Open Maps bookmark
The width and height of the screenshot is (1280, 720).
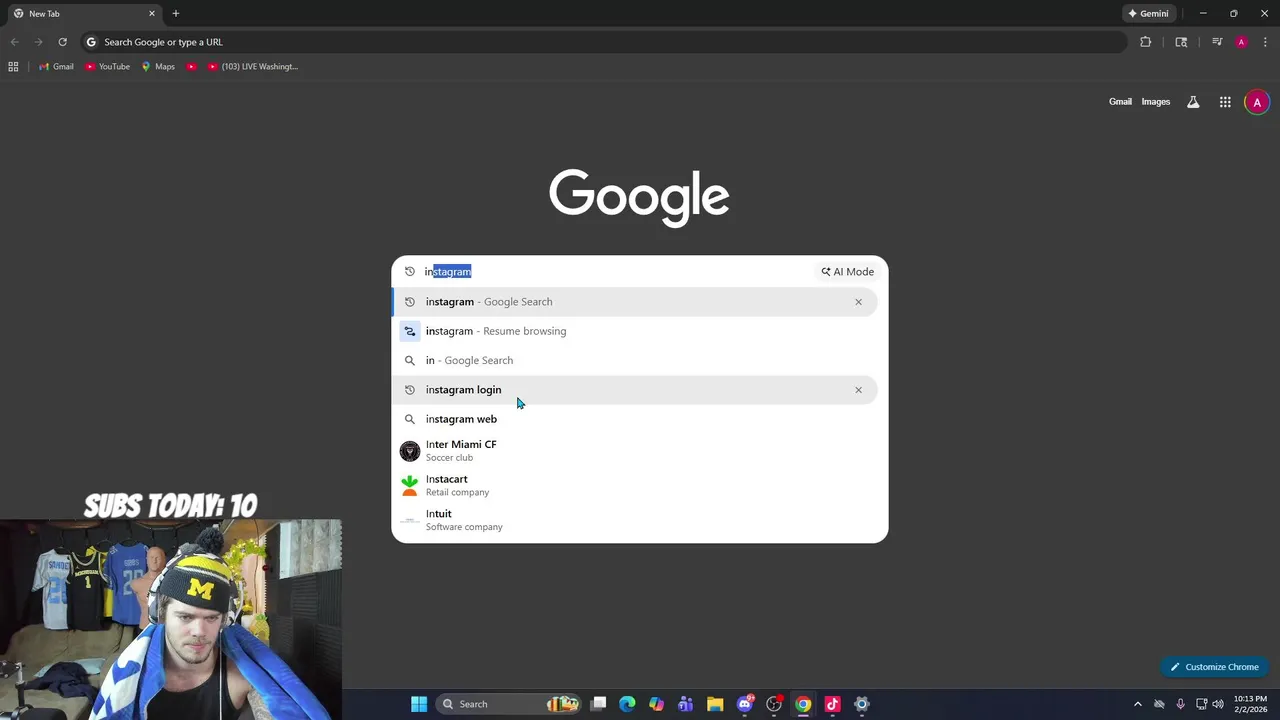[158, 67]
